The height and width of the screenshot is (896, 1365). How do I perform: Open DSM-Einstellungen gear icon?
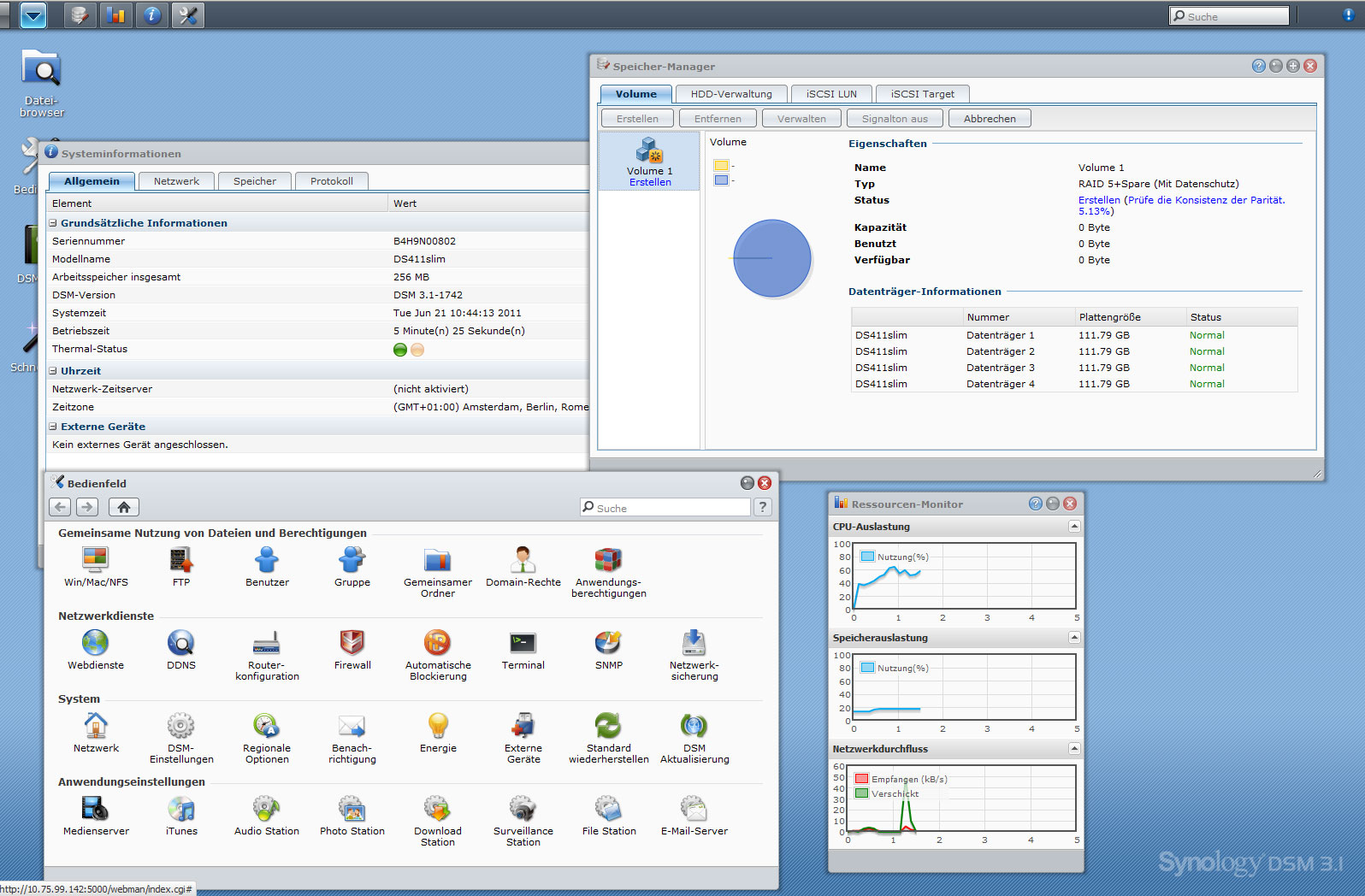[x=181, y=739]
